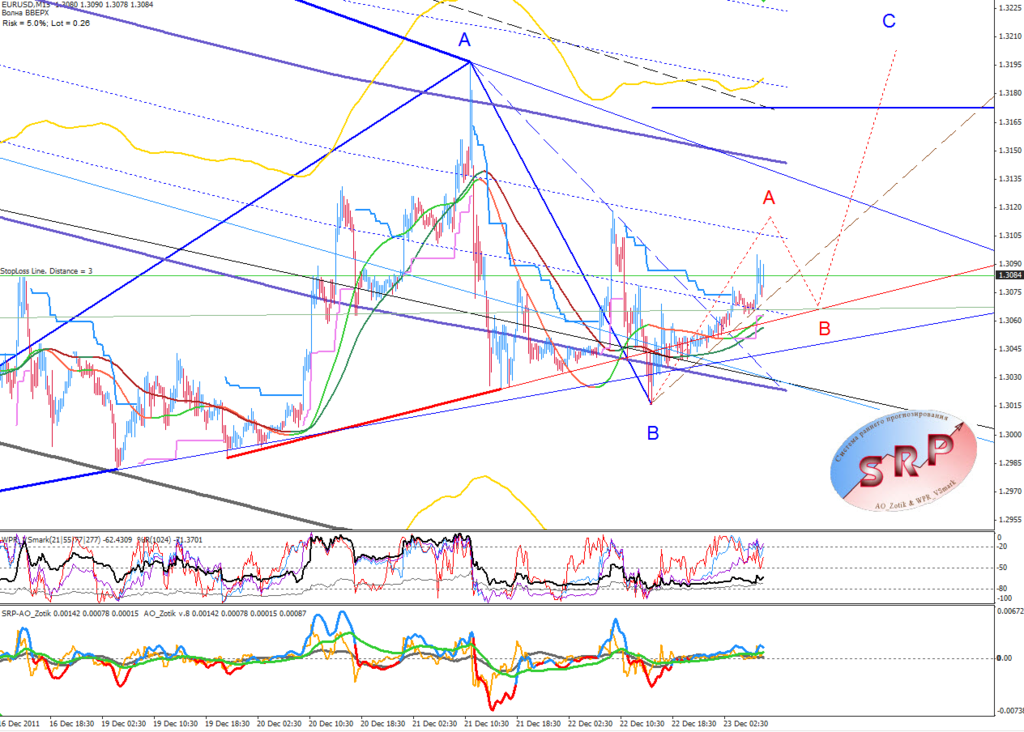
Task: Click the 0.00 level on AO scale
Action: tap(1004, 658)
